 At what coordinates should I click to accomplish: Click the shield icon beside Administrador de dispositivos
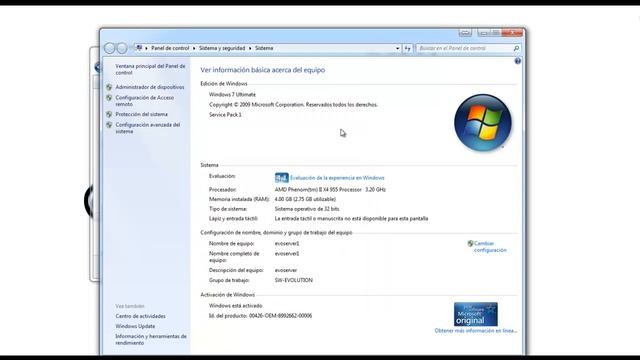click(x=109, y=87)
